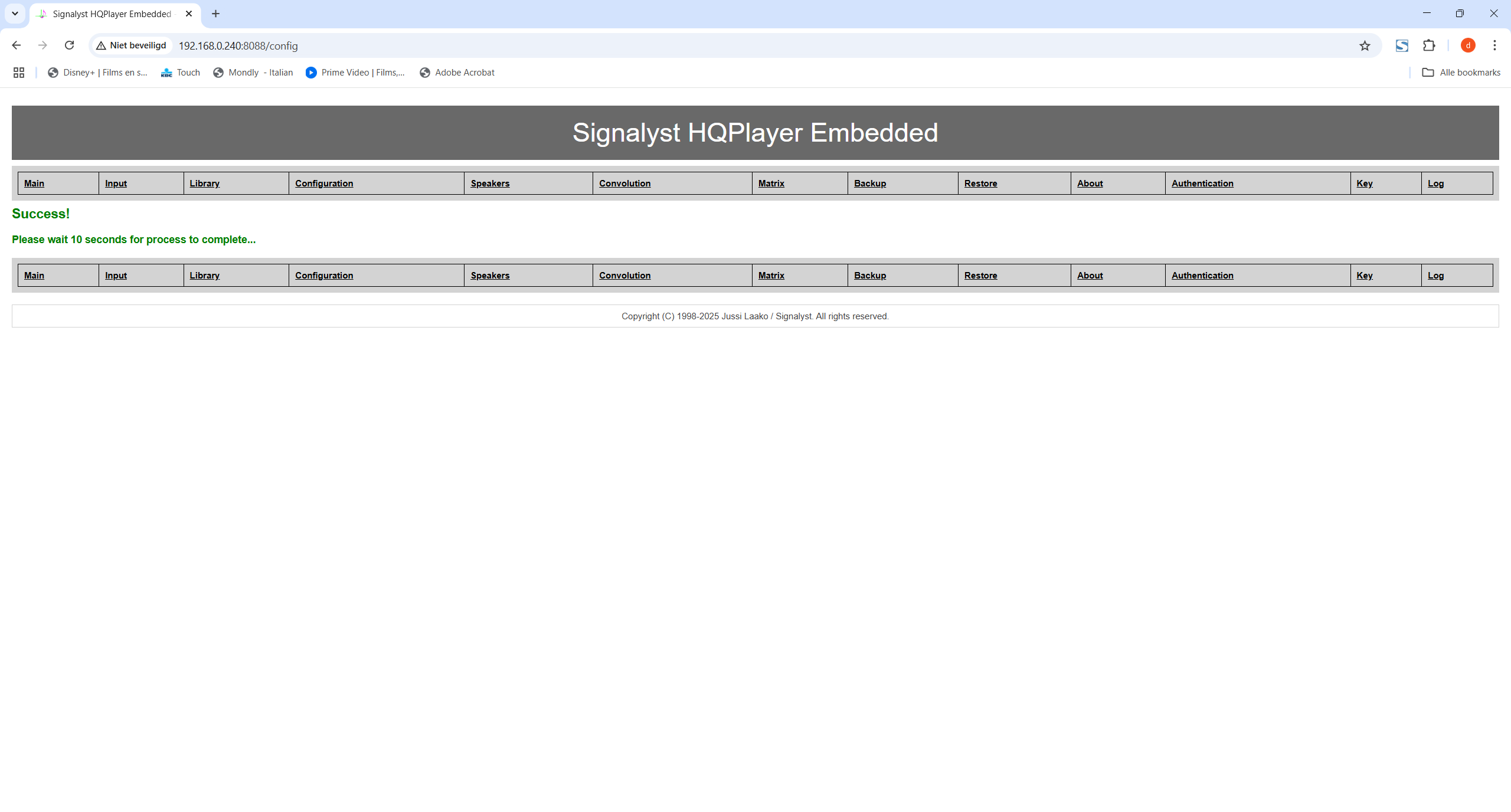Click the forward navigation arrow
Viewport: 1511px width, 812px height.
pos(42,45)
